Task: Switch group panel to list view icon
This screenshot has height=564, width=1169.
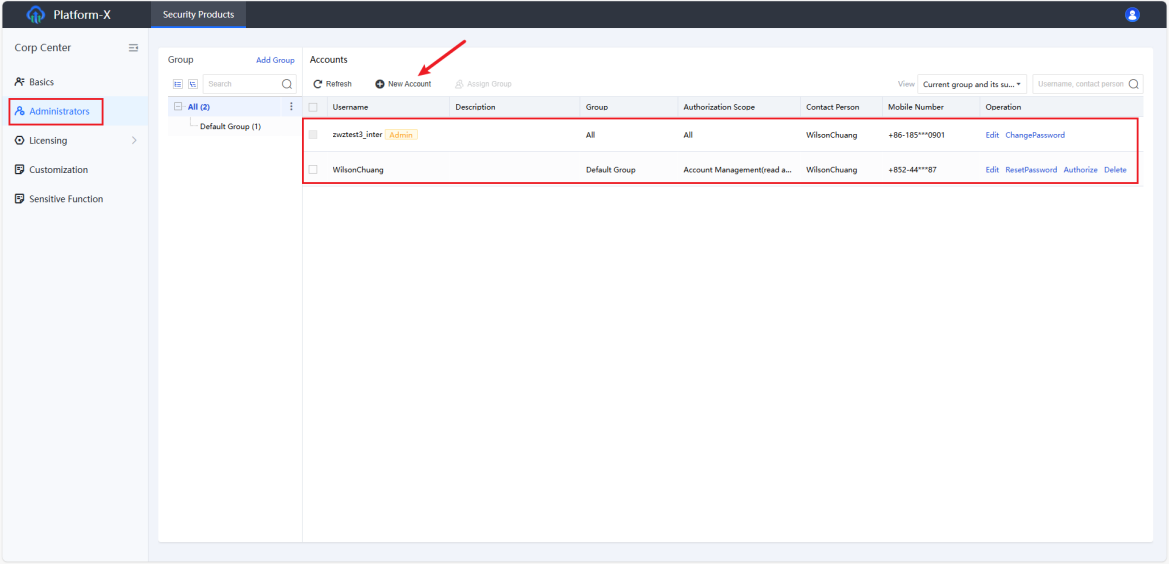Action: pyautogui.click(x=178, y=84)
